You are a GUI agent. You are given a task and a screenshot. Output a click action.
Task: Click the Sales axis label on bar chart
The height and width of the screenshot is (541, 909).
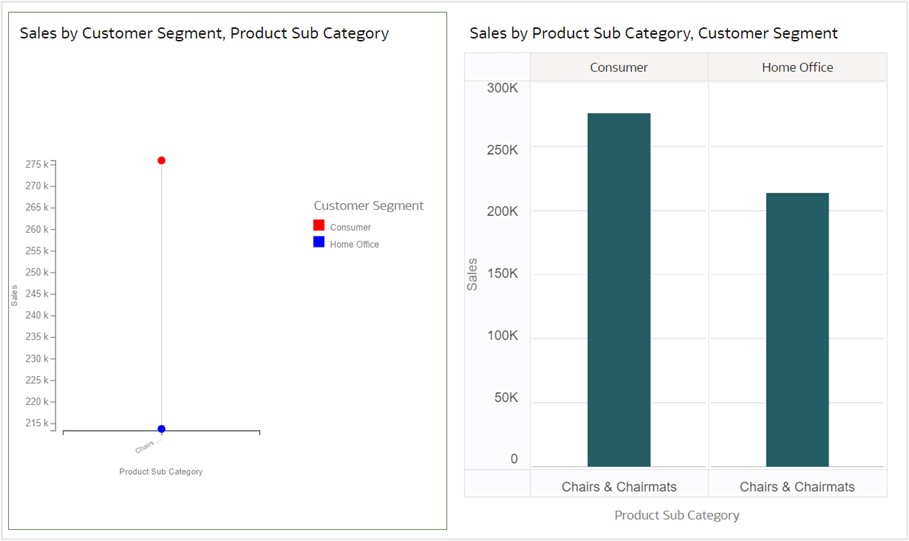473,274
